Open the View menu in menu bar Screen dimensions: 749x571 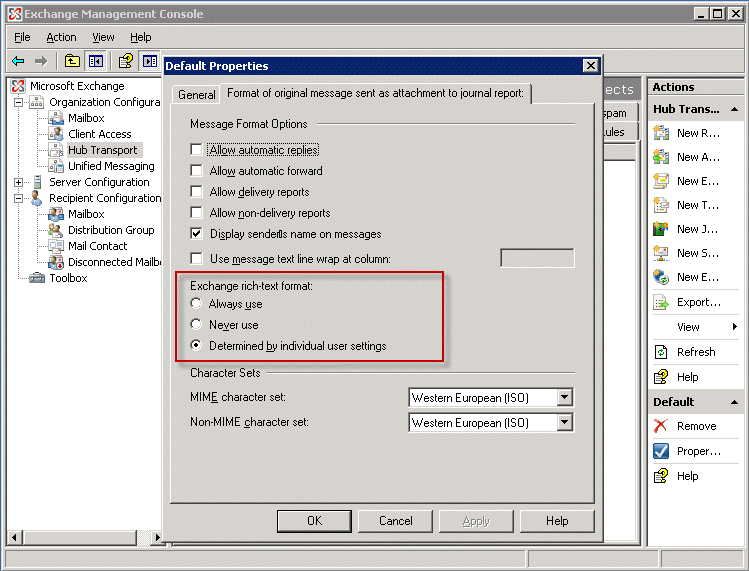[x=103, y=37]
